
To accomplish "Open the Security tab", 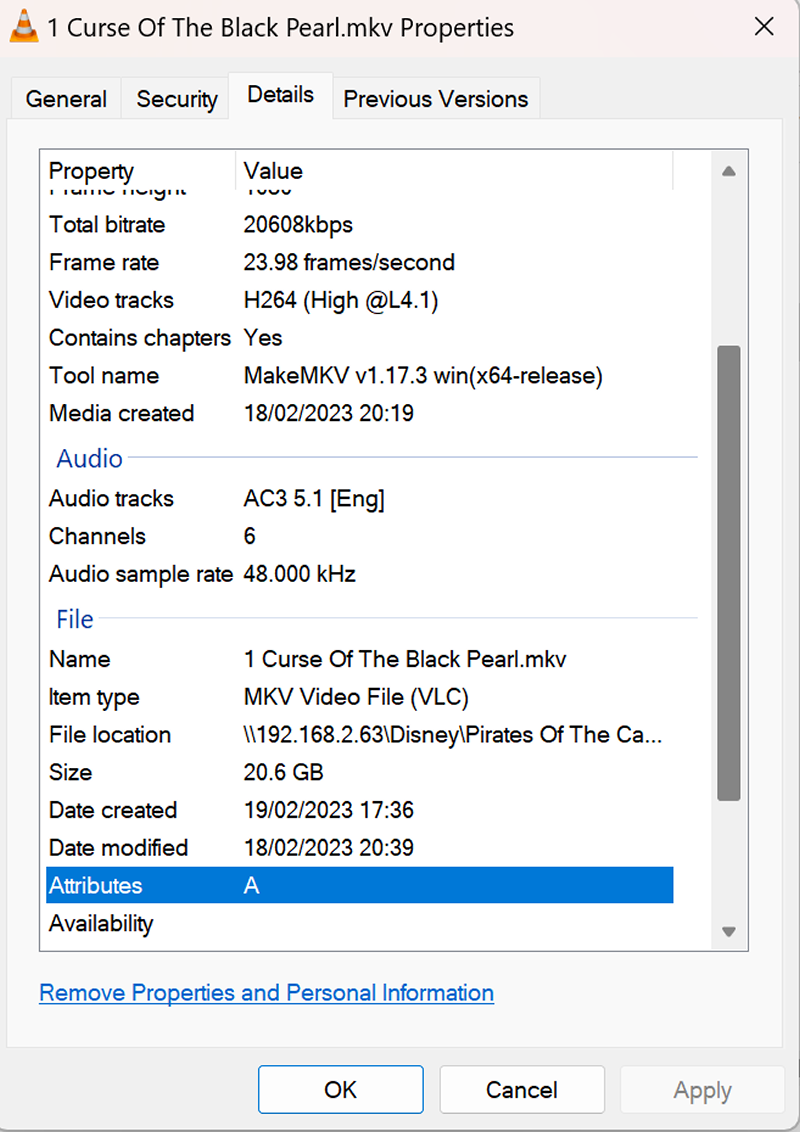I will pos(177,99).
